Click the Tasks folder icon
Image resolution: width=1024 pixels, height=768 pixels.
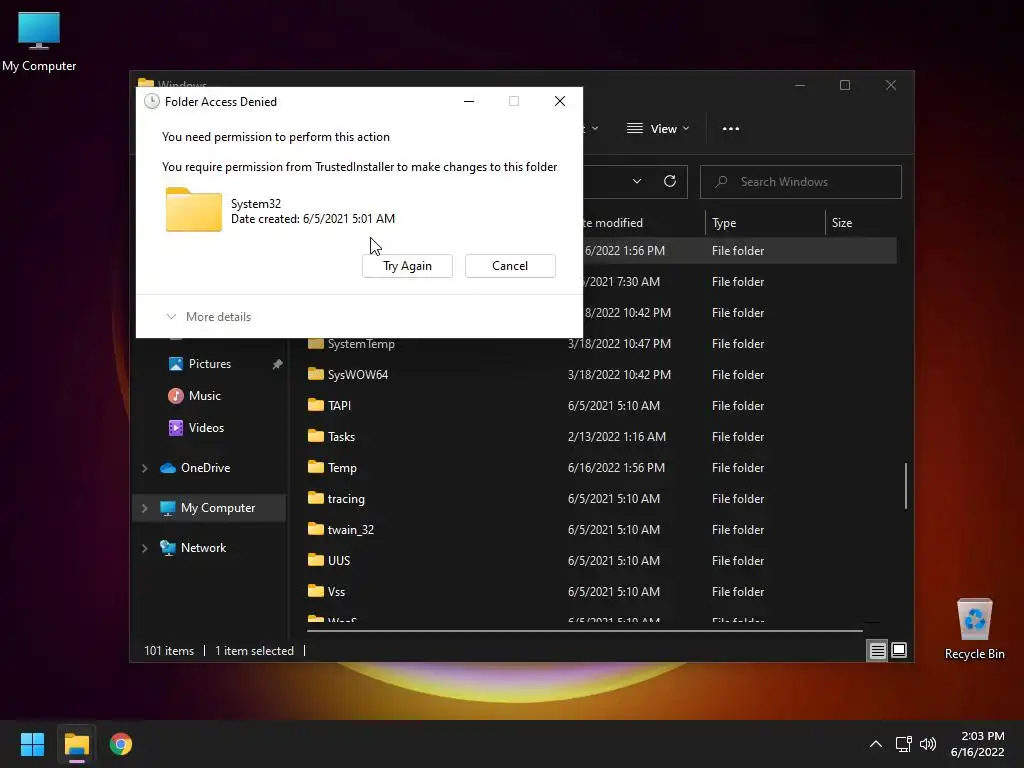(x=316, y=436)
